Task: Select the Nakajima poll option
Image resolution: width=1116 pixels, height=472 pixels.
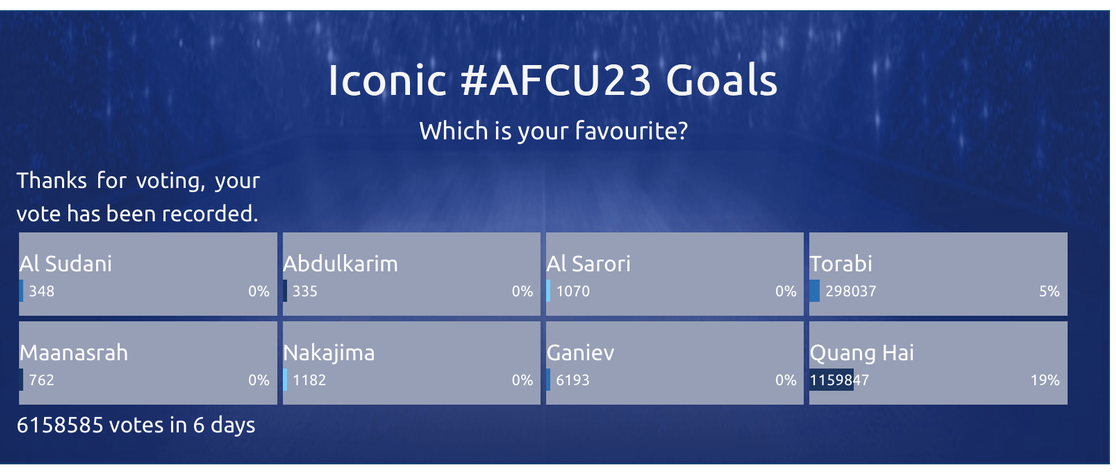Action: tap(411, 363)
